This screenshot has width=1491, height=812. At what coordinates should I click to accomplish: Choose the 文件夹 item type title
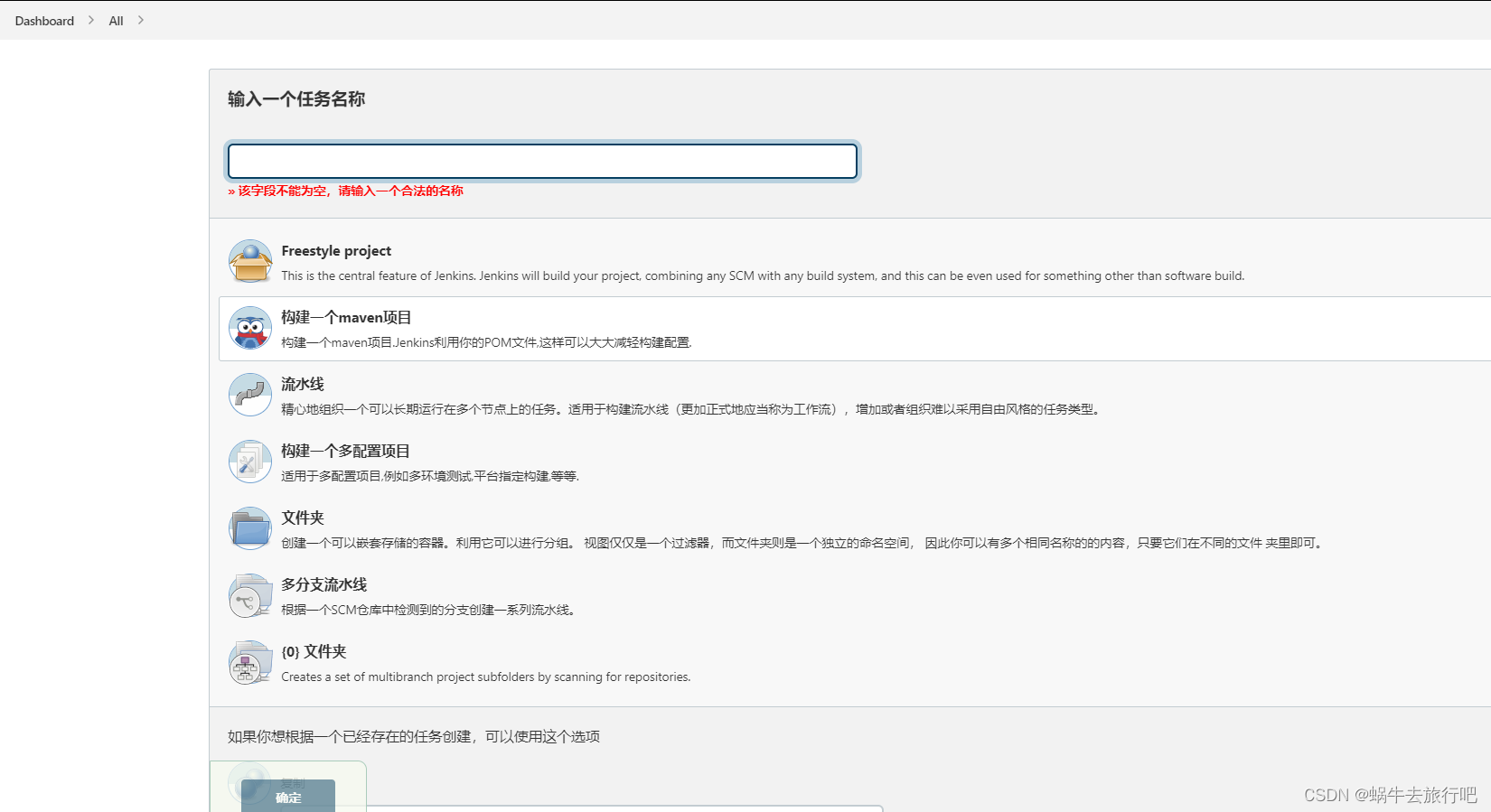303,518
